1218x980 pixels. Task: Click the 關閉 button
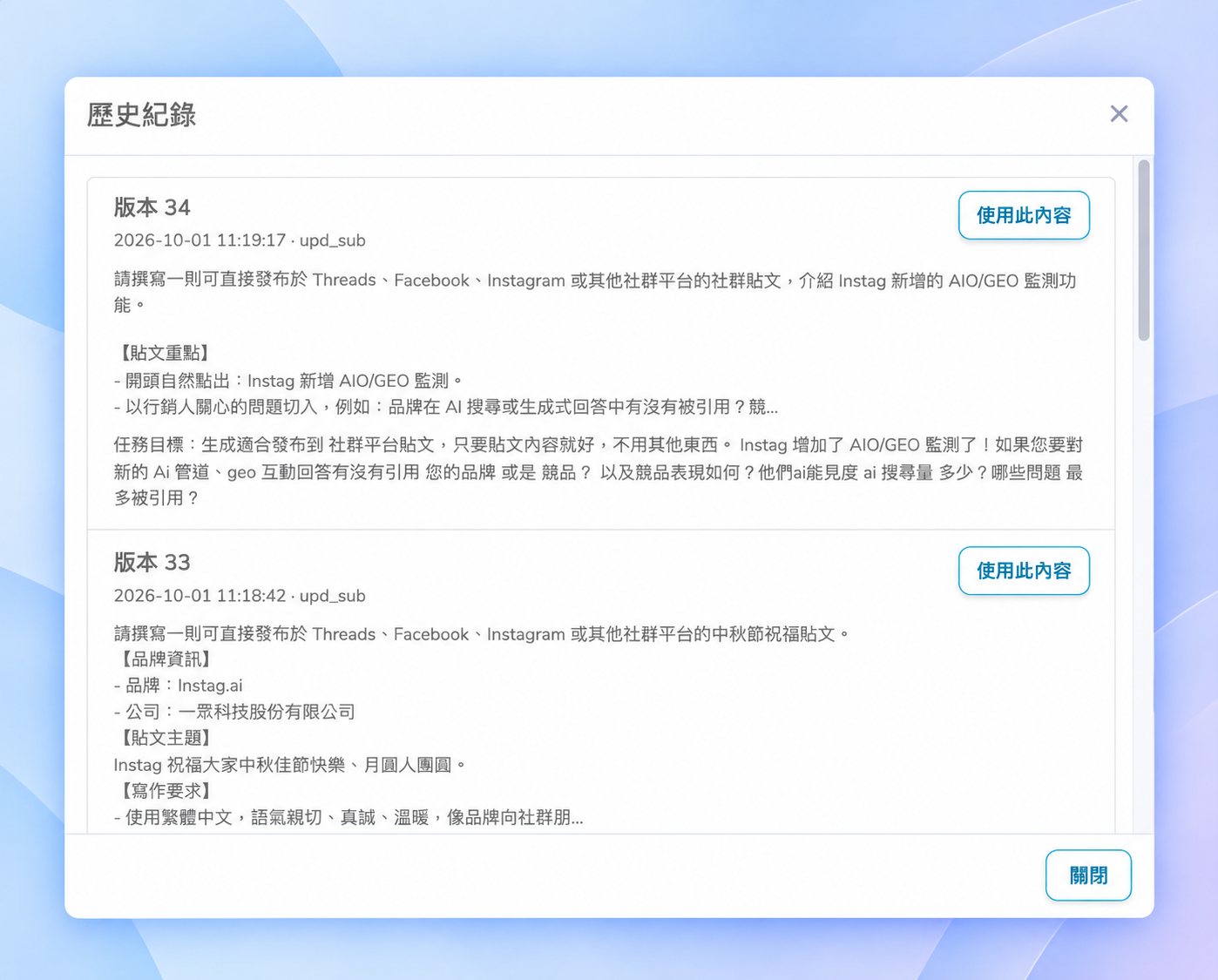click(x=1088, y=875)
